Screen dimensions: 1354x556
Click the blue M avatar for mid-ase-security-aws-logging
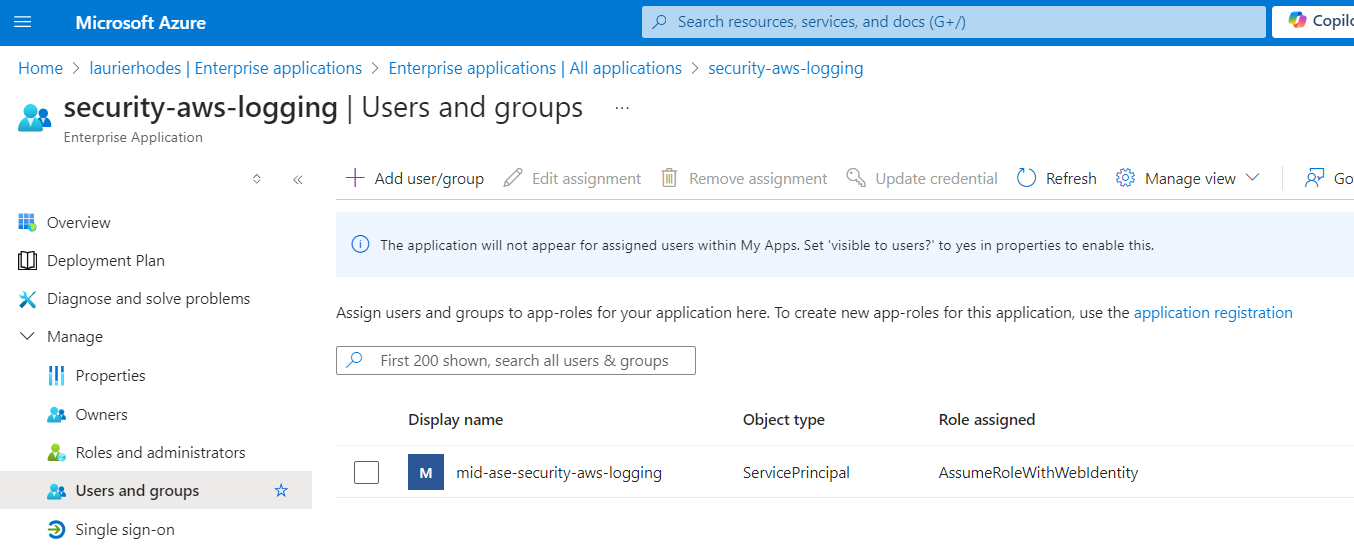[x=426, y=472]
